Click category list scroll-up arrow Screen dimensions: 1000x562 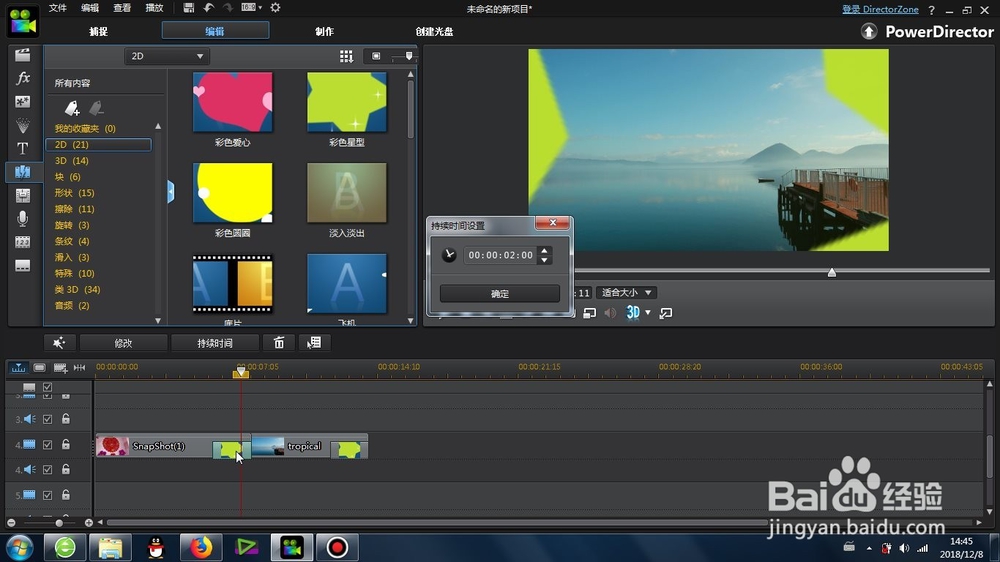(158, 126)
